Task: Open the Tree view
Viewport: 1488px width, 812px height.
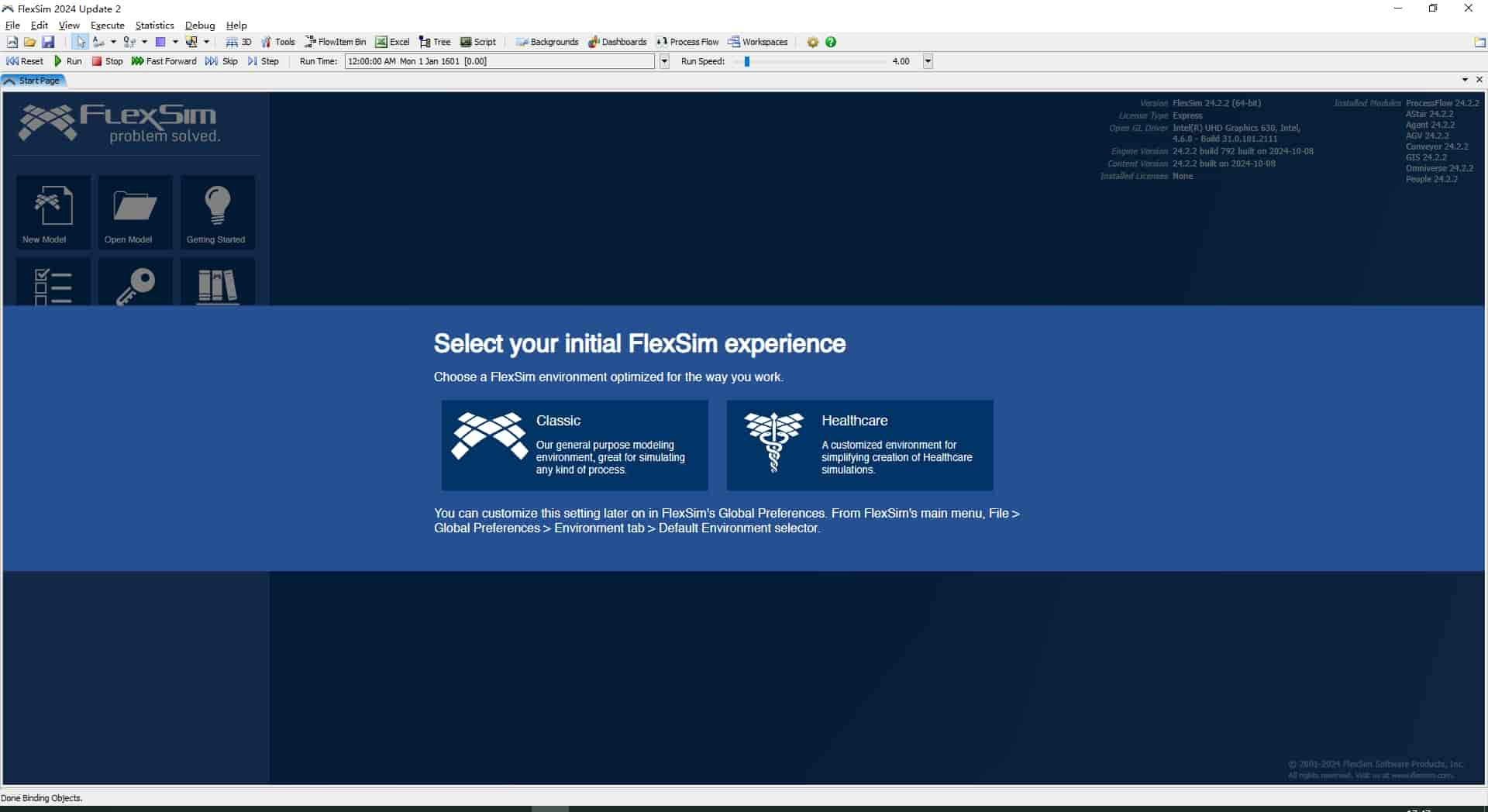Action: point(435,42)
